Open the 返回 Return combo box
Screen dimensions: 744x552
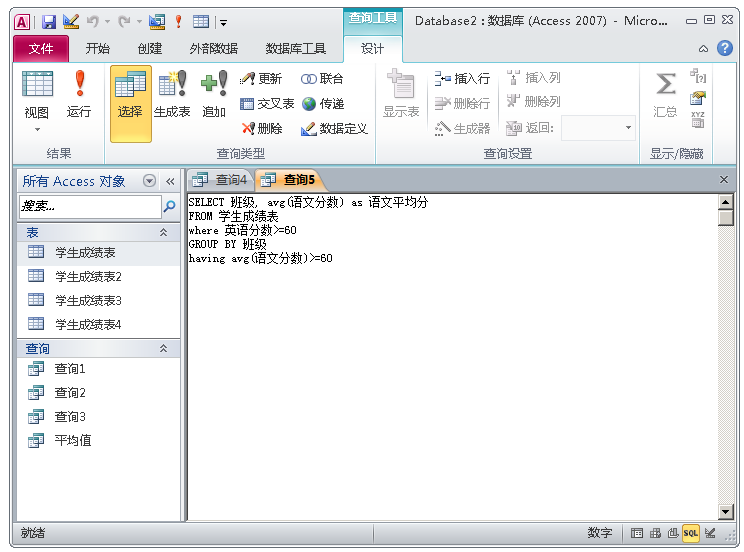point(598,128)
